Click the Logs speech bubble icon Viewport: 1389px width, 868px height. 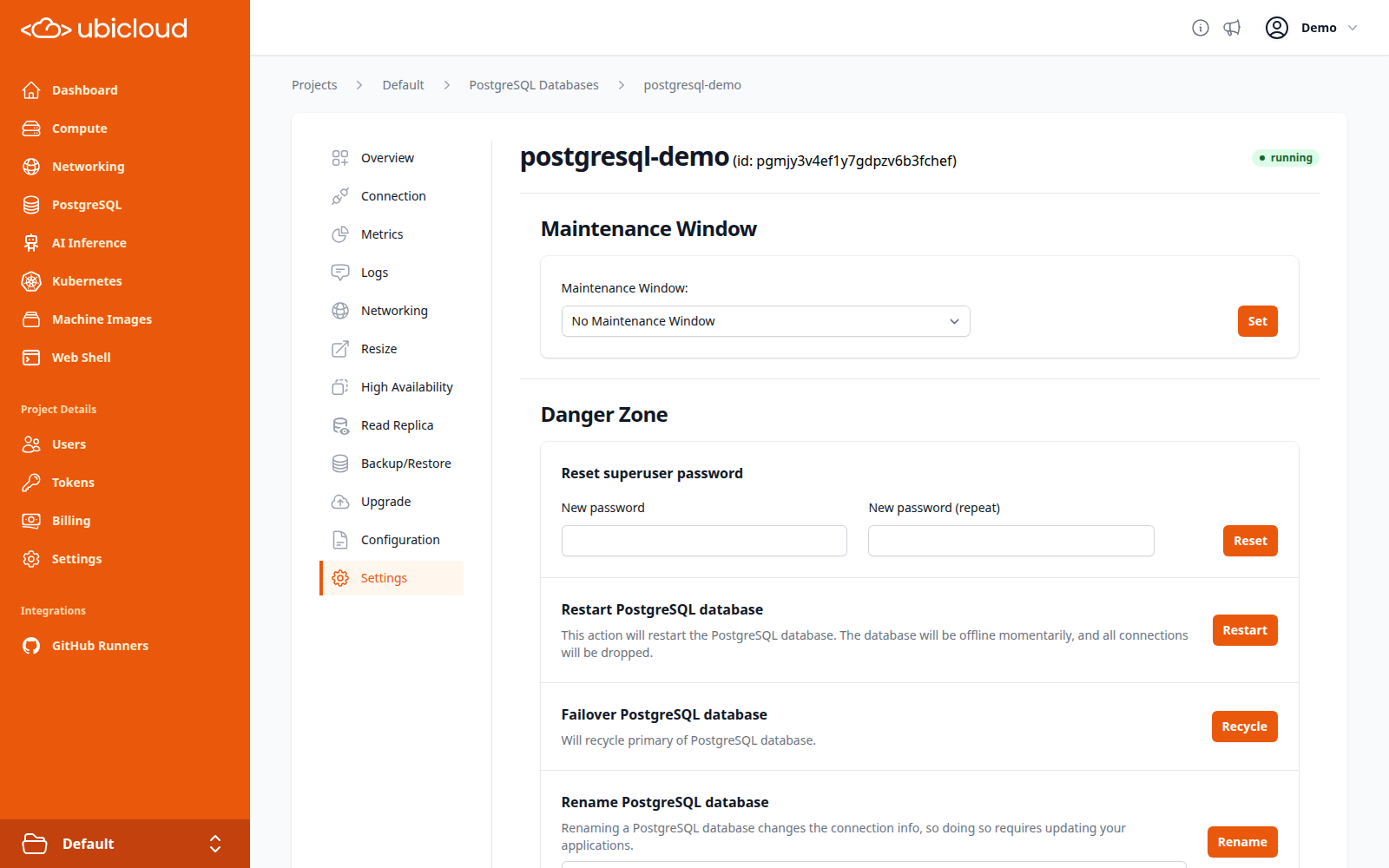tap(340, 273)
